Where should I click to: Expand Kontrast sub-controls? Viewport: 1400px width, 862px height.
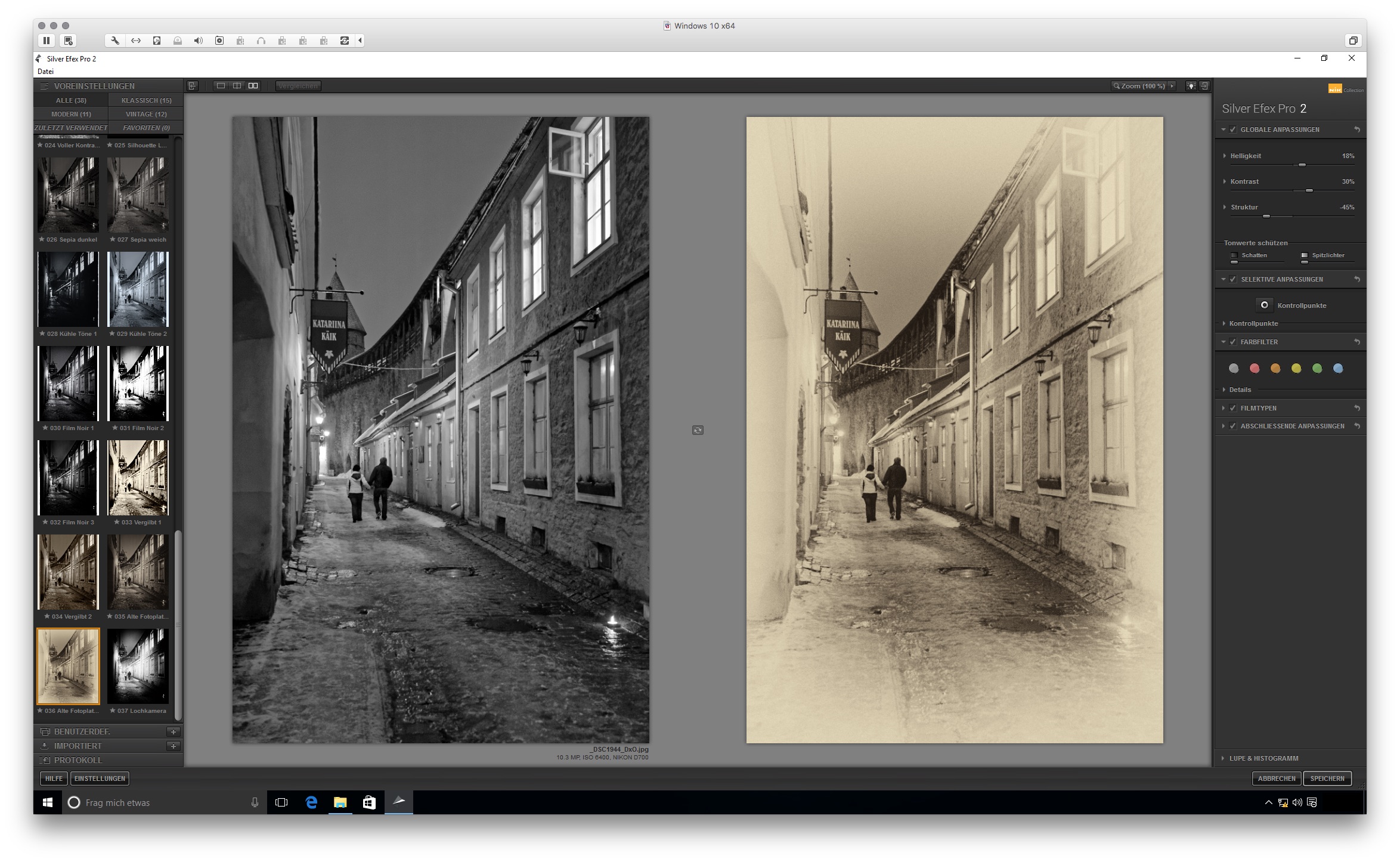[x=1225, y=181]
